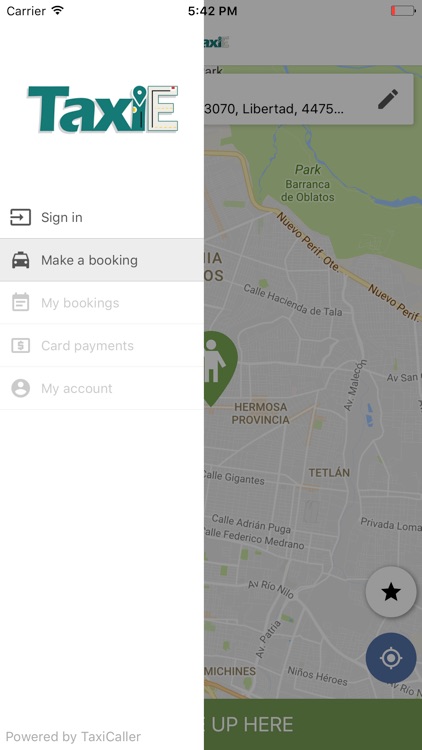Click the Powered by TaxiCaller link
Viewport: 422px width, 750px height.
point(73,737)
